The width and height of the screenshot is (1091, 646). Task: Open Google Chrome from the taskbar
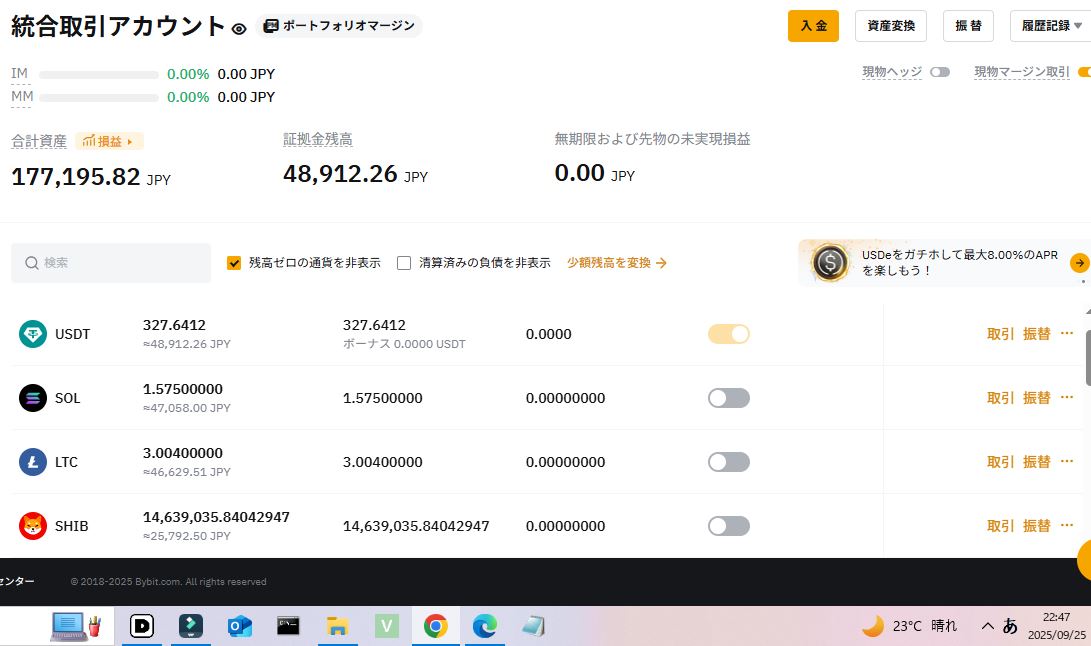[x=435, y=626]
